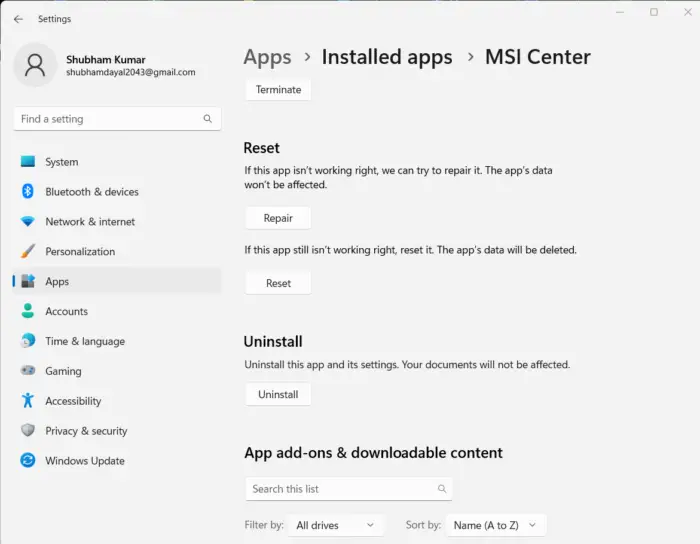Click the back arrow in Settings title bar
Viewport: 700px width, 544px height.
pos(18,19)
